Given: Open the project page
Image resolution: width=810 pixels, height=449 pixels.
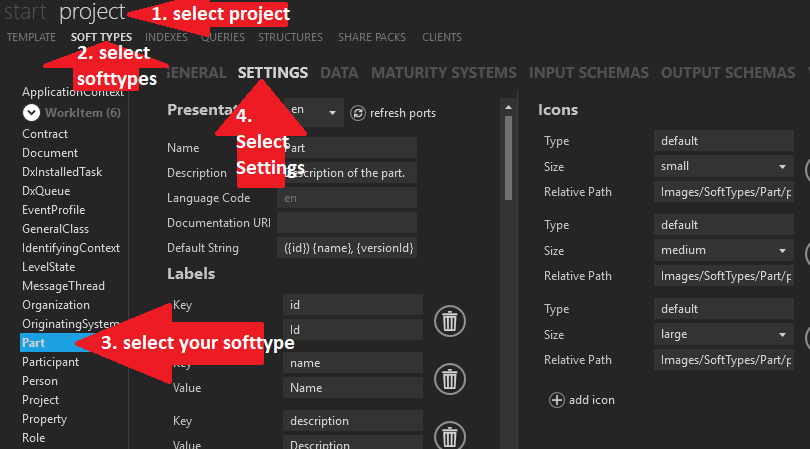Looking at the screenshot, I should click(x=92, y=12).
